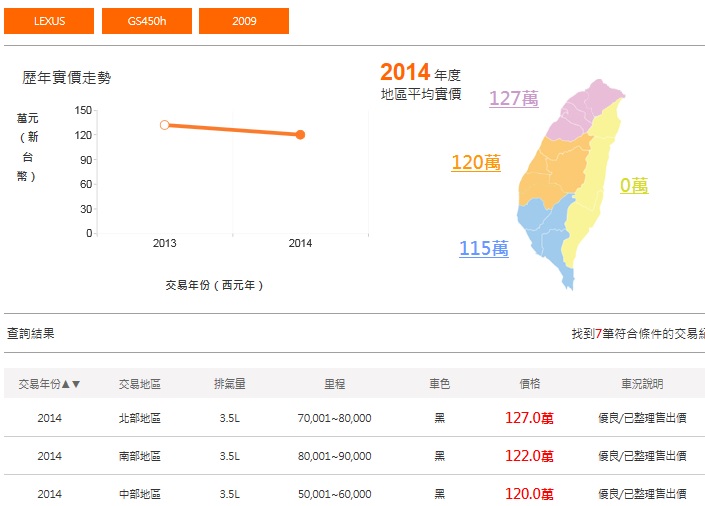
Task: Click the 里程 column header
Action: point(335,384)
